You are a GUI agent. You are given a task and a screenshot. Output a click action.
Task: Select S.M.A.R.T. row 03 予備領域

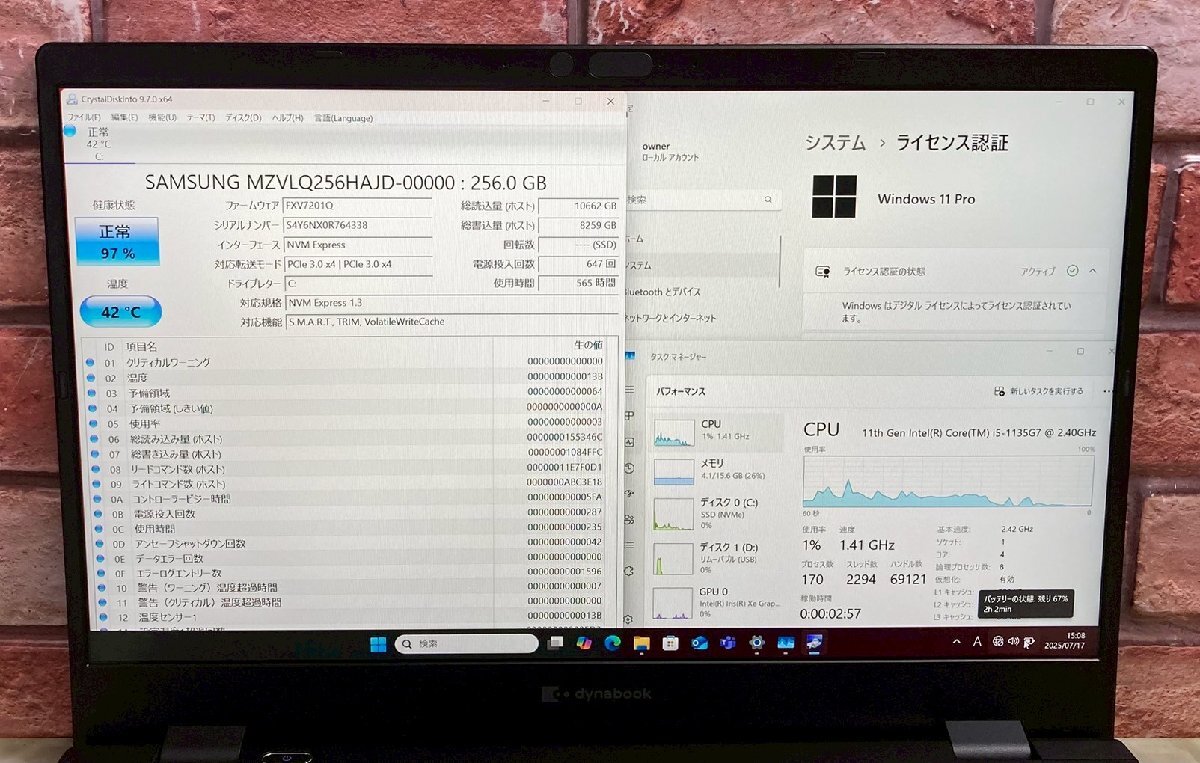pyautogui.click(x=344, y=392)
